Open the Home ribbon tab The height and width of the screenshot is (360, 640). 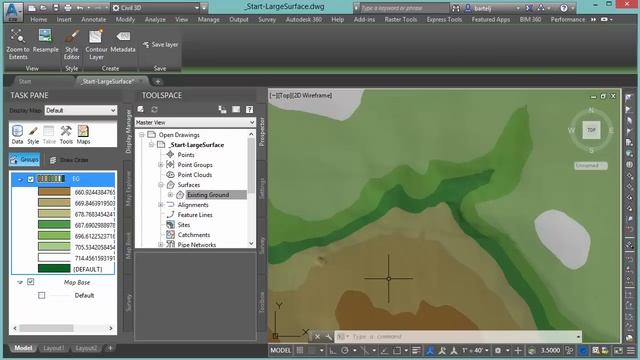(39, 20)
